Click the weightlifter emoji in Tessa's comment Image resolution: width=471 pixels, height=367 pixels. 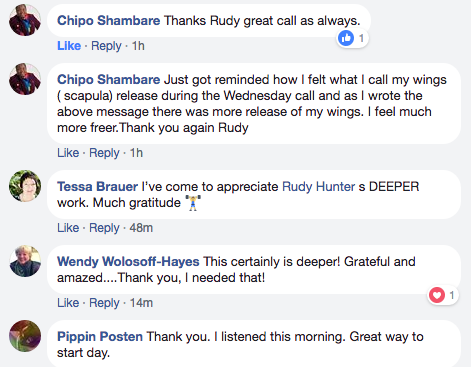193,203
